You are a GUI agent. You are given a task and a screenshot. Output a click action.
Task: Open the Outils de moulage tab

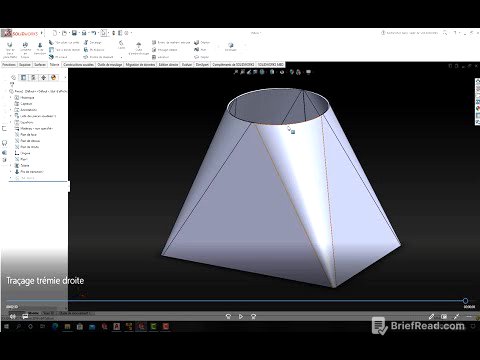tap(110, 65)
